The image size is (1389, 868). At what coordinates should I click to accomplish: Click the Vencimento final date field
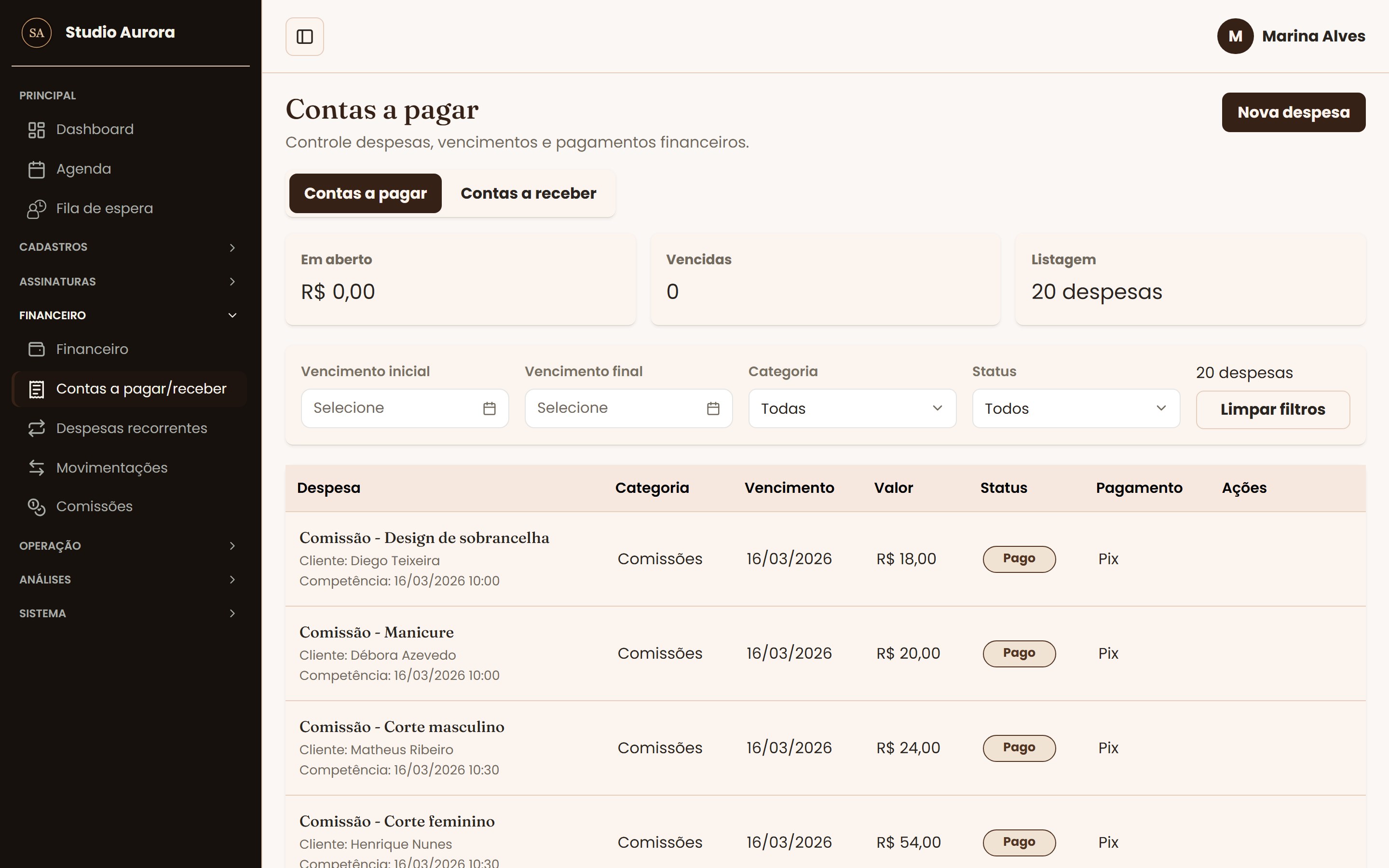click(x=628, y=408)
